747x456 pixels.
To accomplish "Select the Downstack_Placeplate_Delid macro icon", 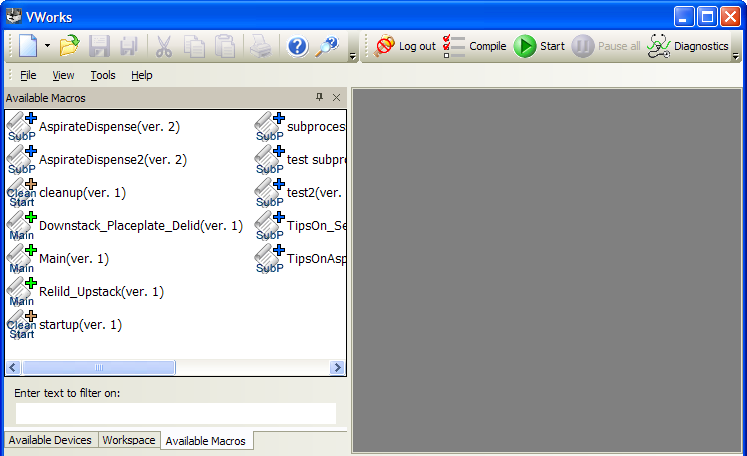I will point(22,225).
